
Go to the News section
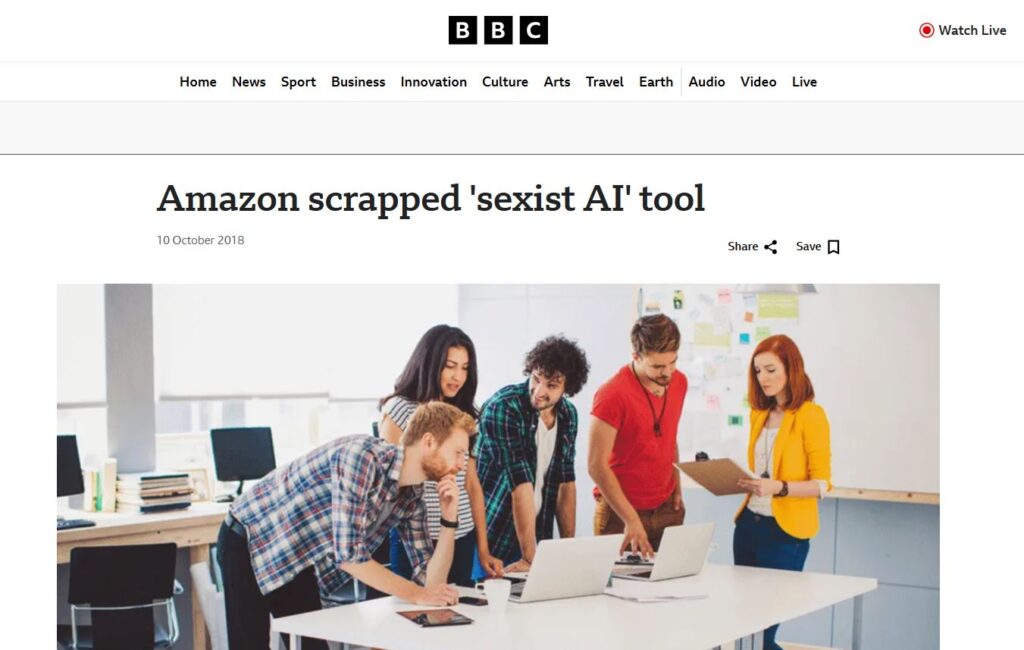[x=249, y=82]
